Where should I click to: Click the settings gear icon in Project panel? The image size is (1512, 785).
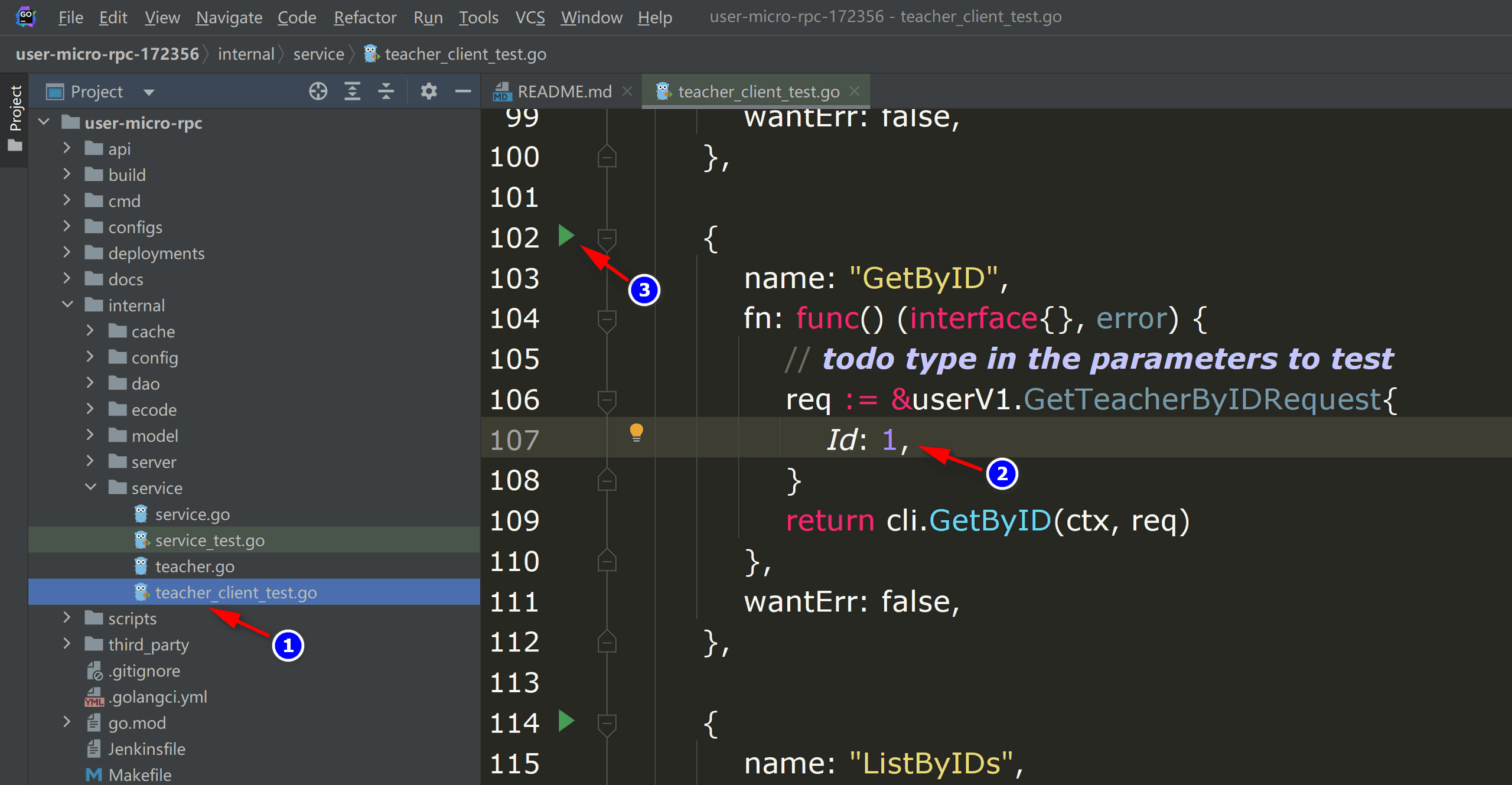point(428,92)
